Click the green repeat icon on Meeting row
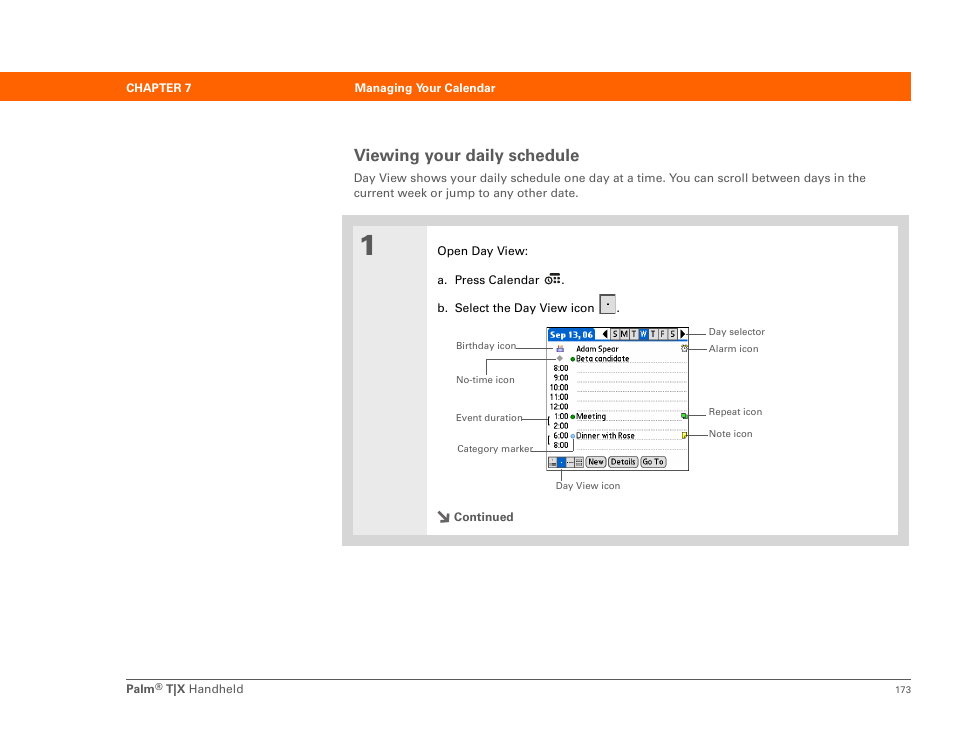The height and width of the screenshot is (738, 954). [684, 416]
